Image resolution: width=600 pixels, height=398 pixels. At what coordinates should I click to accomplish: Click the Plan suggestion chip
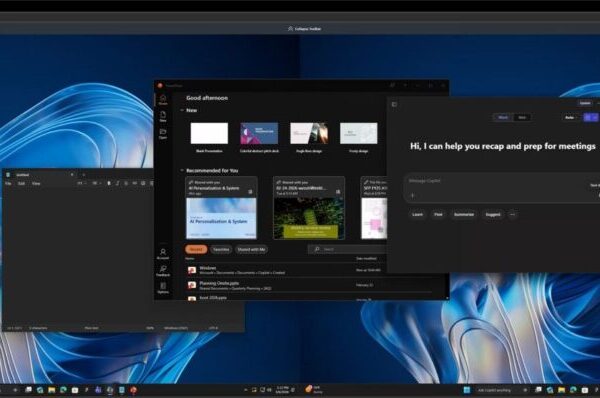point(438,214)
